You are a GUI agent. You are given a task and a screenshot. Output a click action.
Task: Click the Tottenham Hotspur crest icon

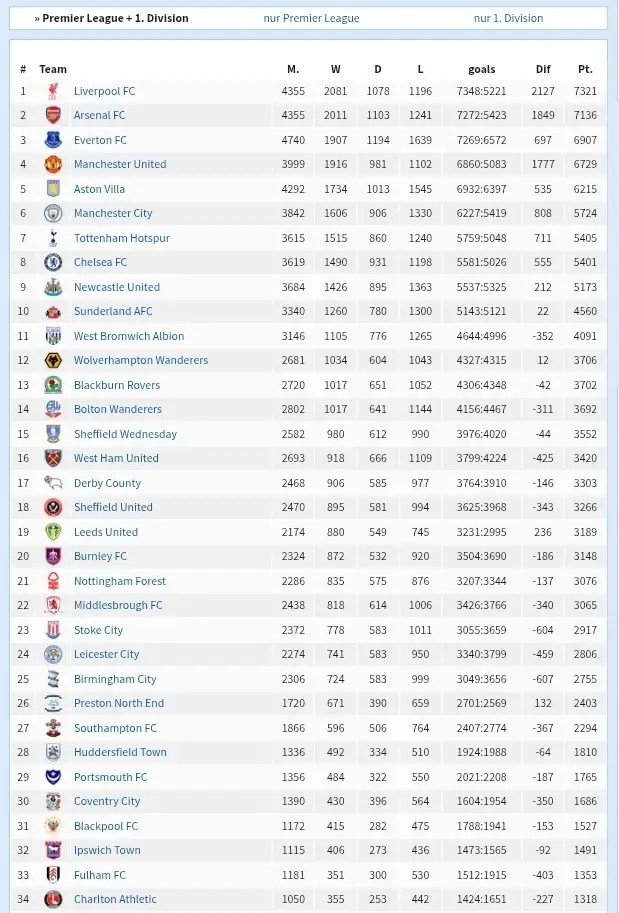pyautogui.click(x=53, y=238)
